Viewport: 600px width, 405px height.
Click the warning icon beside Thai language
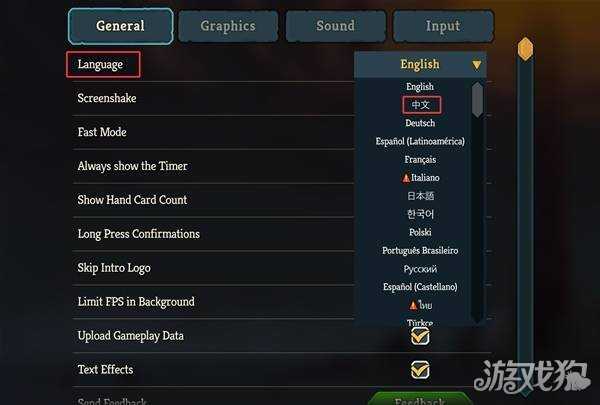click(x=413, y=305)
